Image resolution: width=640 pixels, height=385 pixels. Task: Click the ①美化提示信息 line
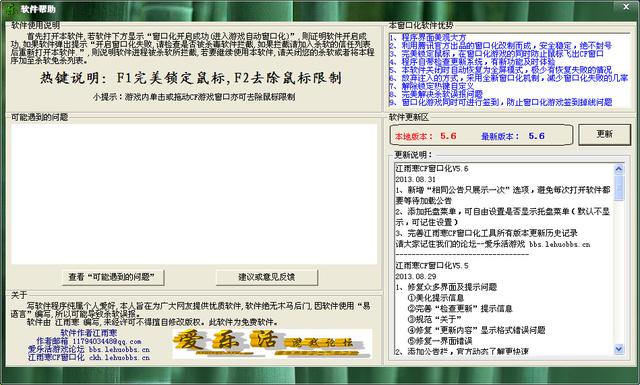(436, 298)
